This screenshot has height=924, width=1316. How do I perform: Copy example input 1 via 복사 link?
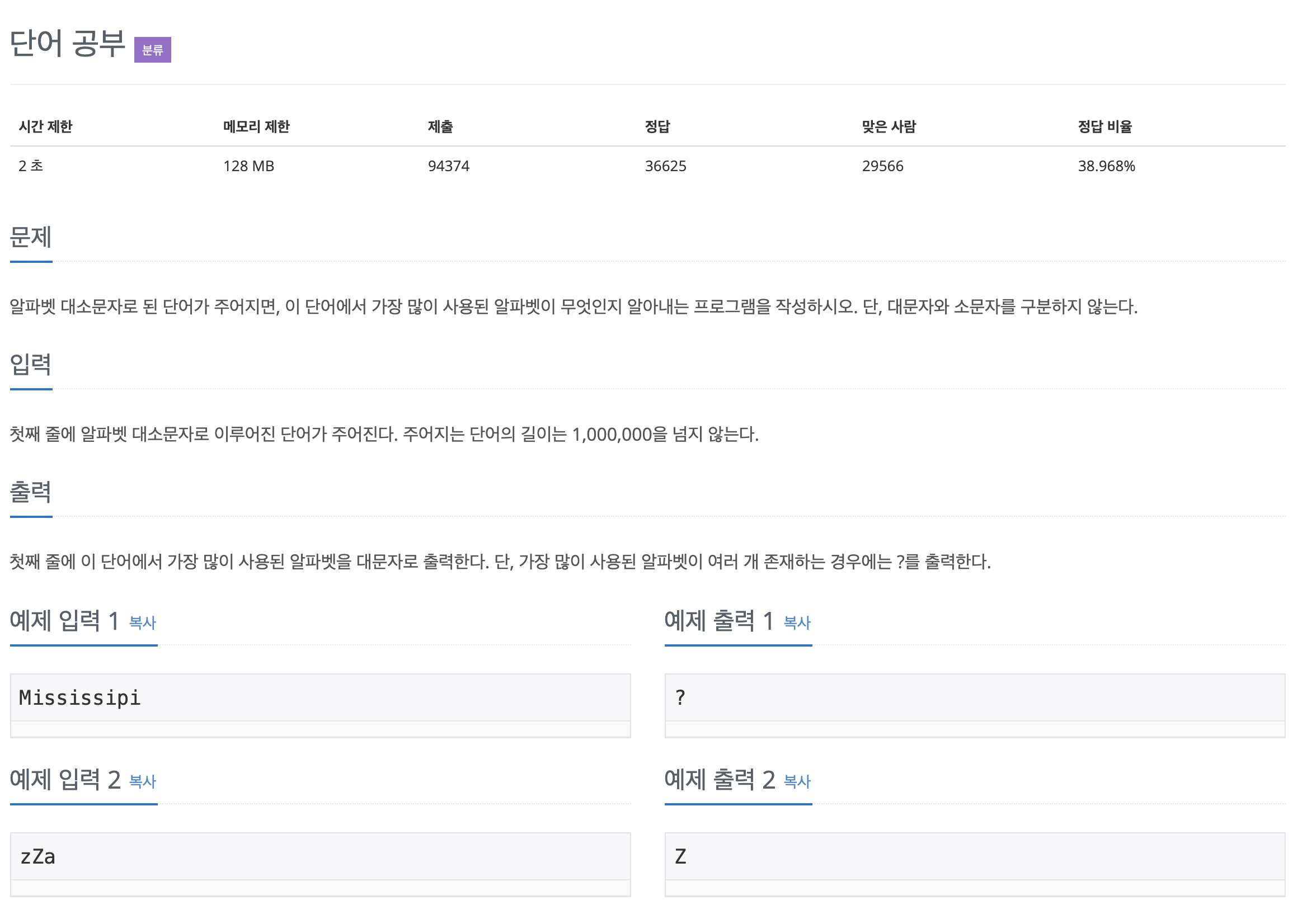pos(143,623)
